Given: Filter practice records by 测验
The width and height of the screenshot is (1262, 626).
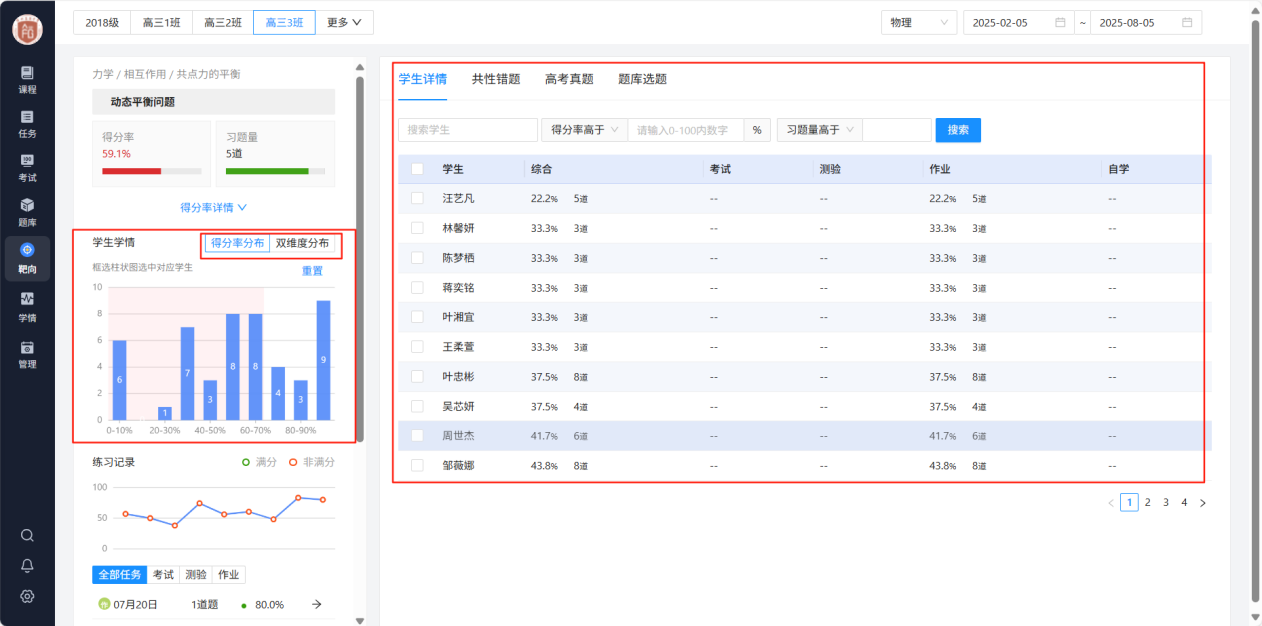Looking at the screenshot, I should click(x=196, y=575).
